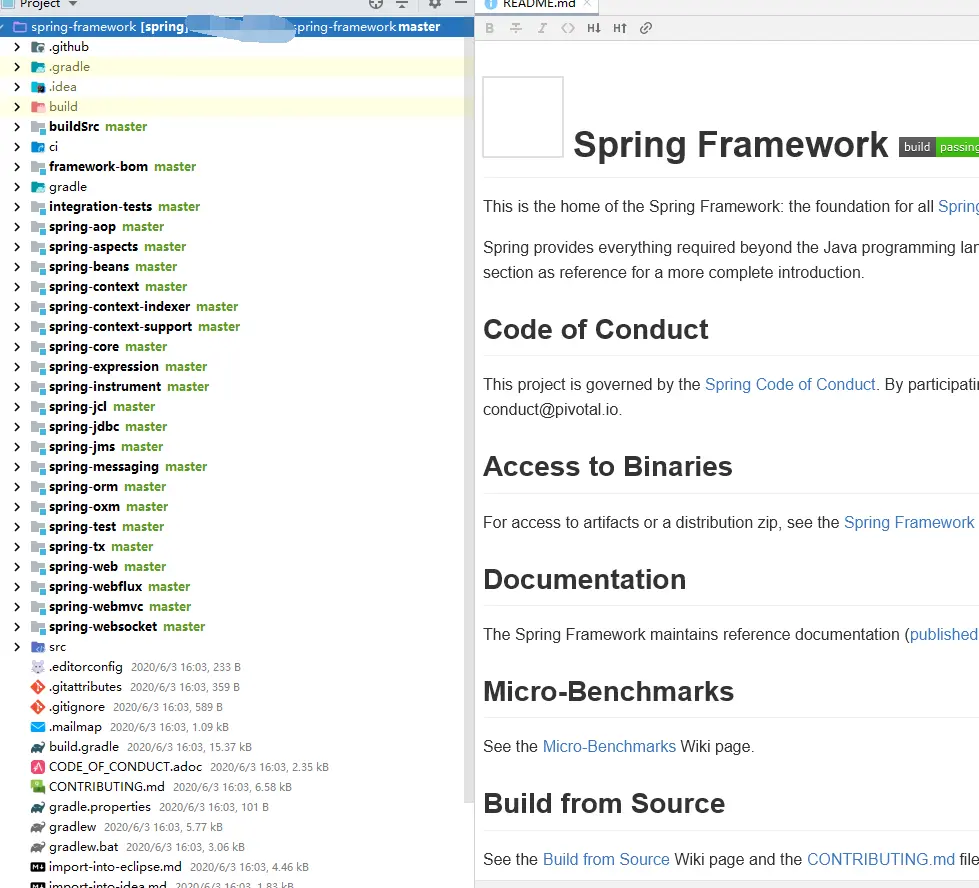Viewport: 979px width, 888px height.
Task: Click the locate/select opened file icon
Action: click(376, 4)
